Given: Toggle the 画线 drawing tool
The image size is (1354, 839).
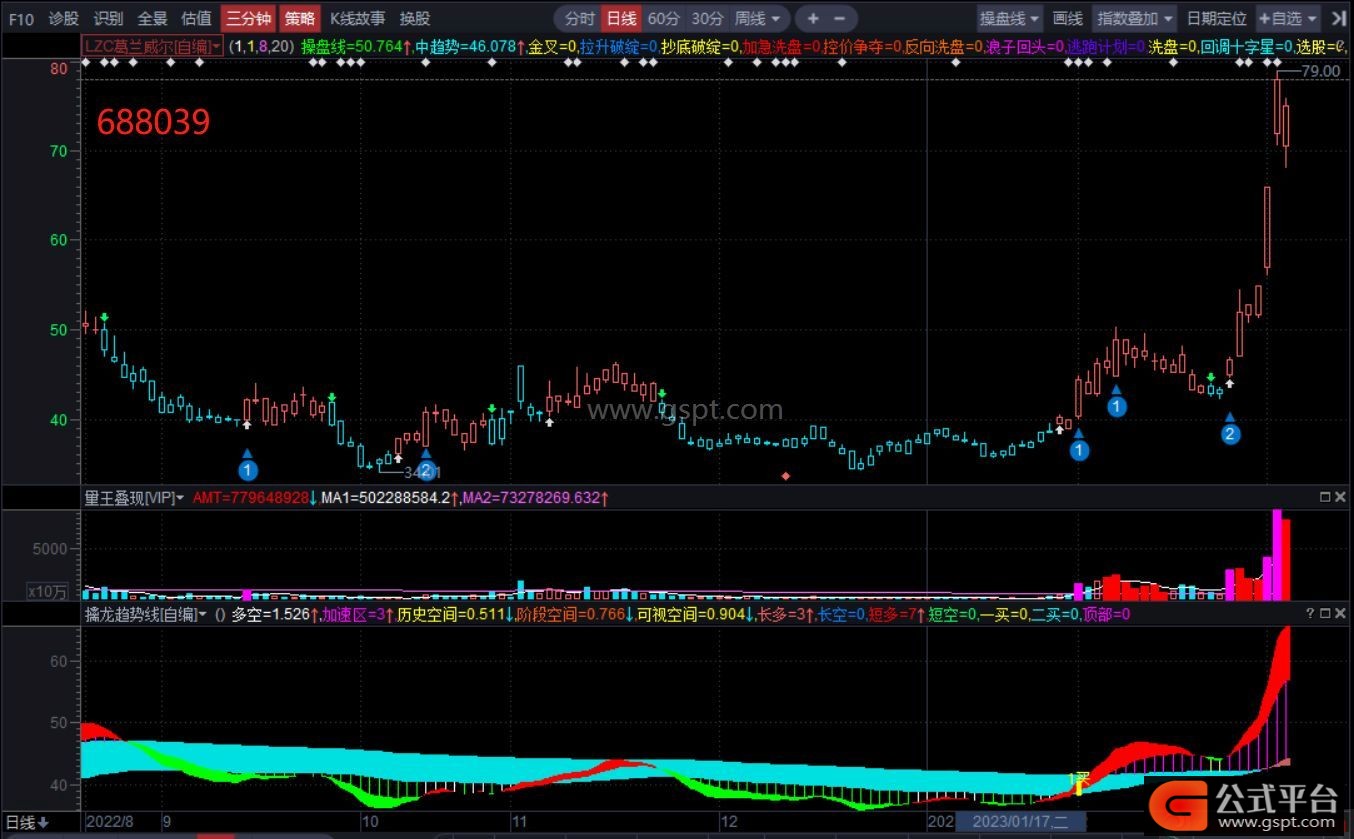Looking at the screenshot, I should [1067, 18].
